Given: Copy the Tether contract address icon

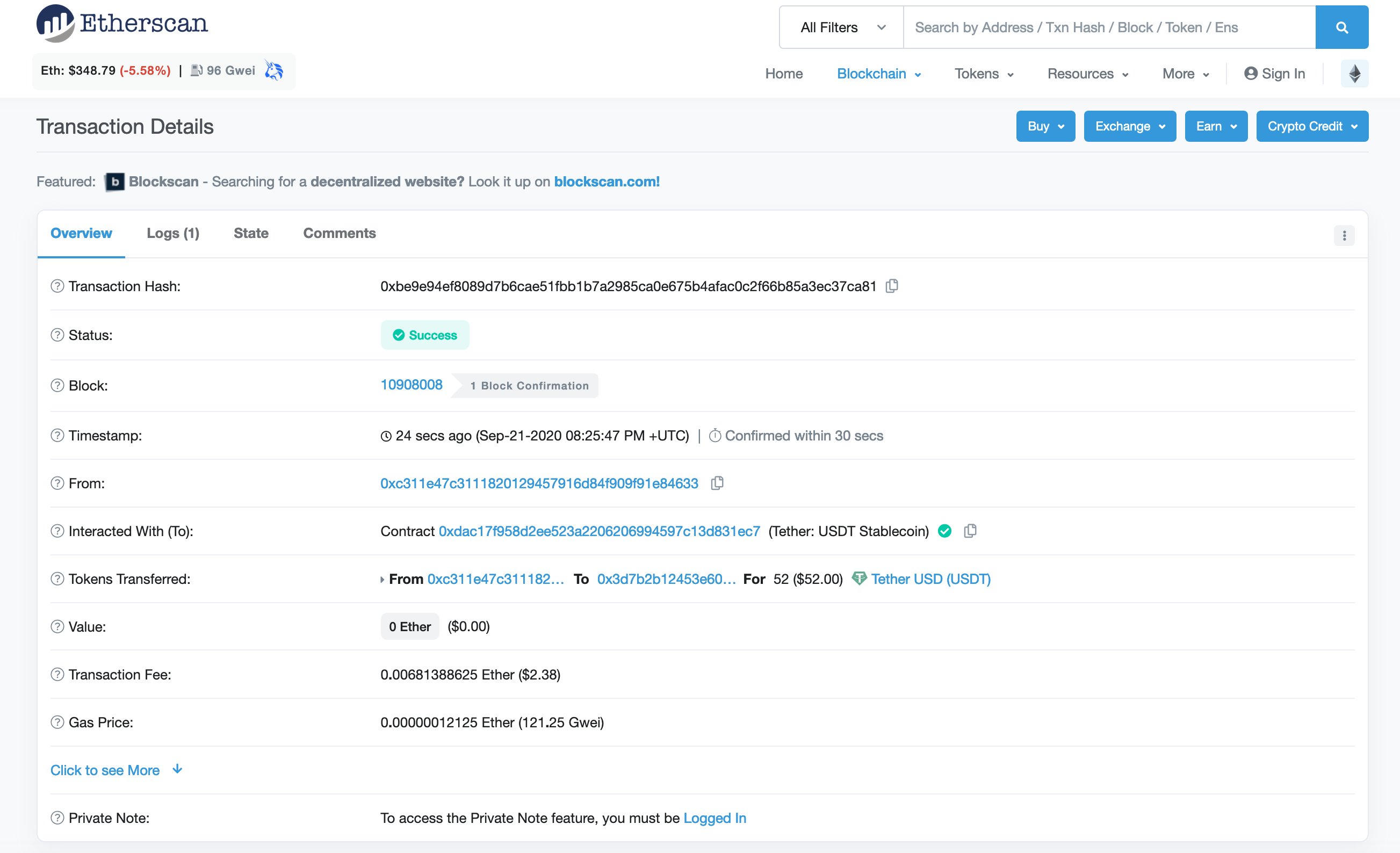Looking at the screenshot, I should coord(970,531).
